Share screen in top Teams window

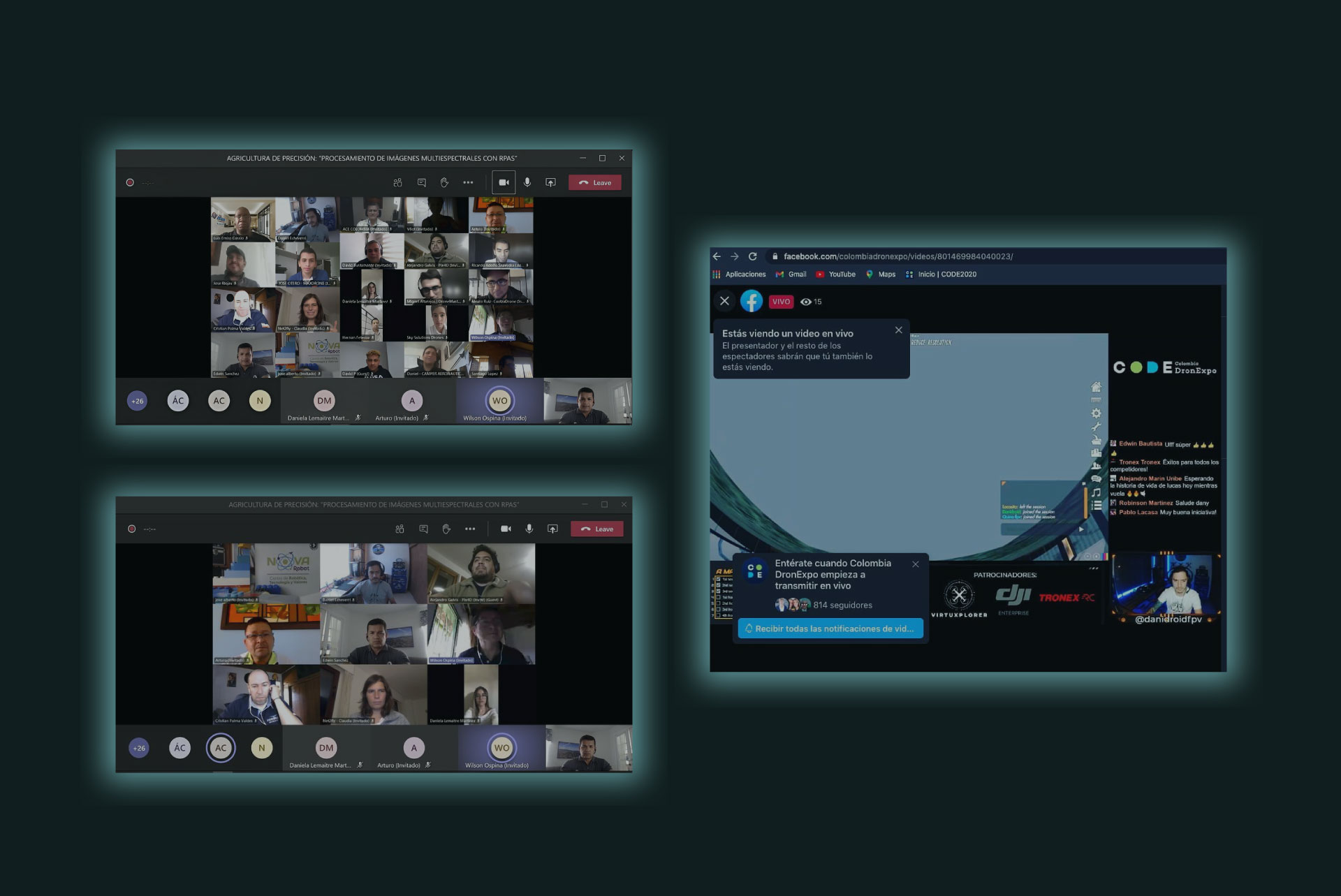tap(550, 182)
